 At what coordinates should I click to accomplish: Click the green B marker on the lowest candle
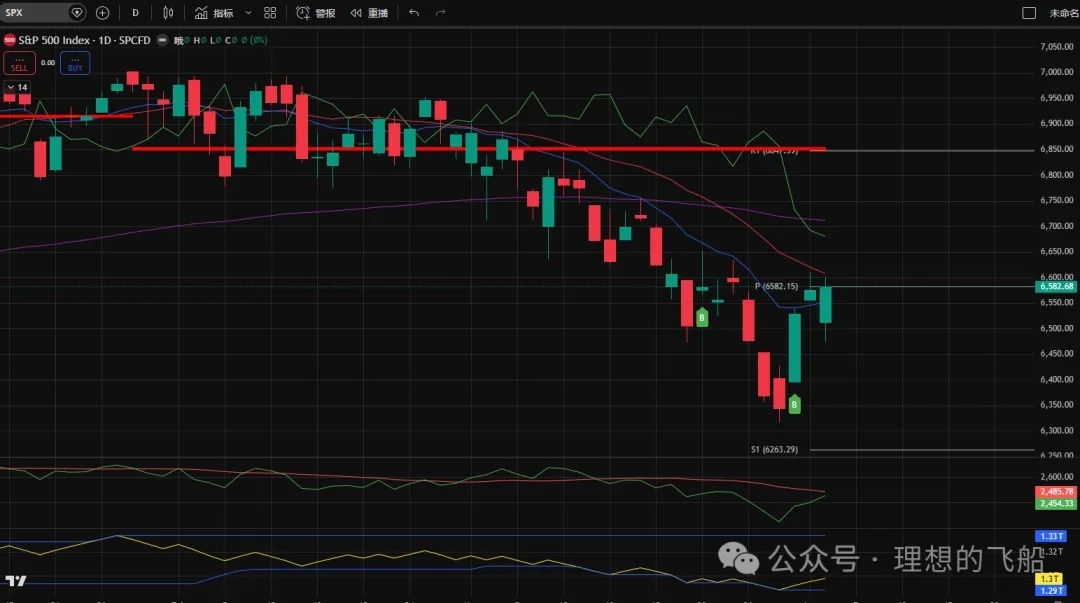795,404
